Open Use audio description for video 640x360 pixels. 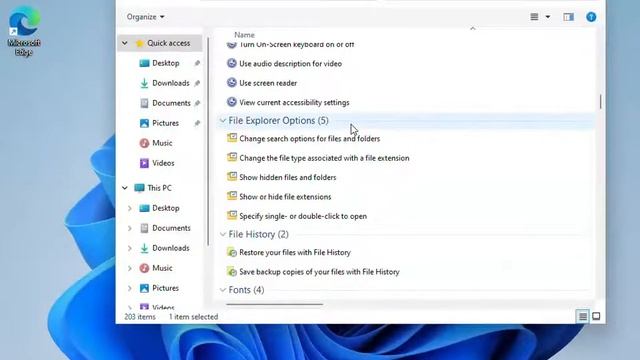(290, 64)
